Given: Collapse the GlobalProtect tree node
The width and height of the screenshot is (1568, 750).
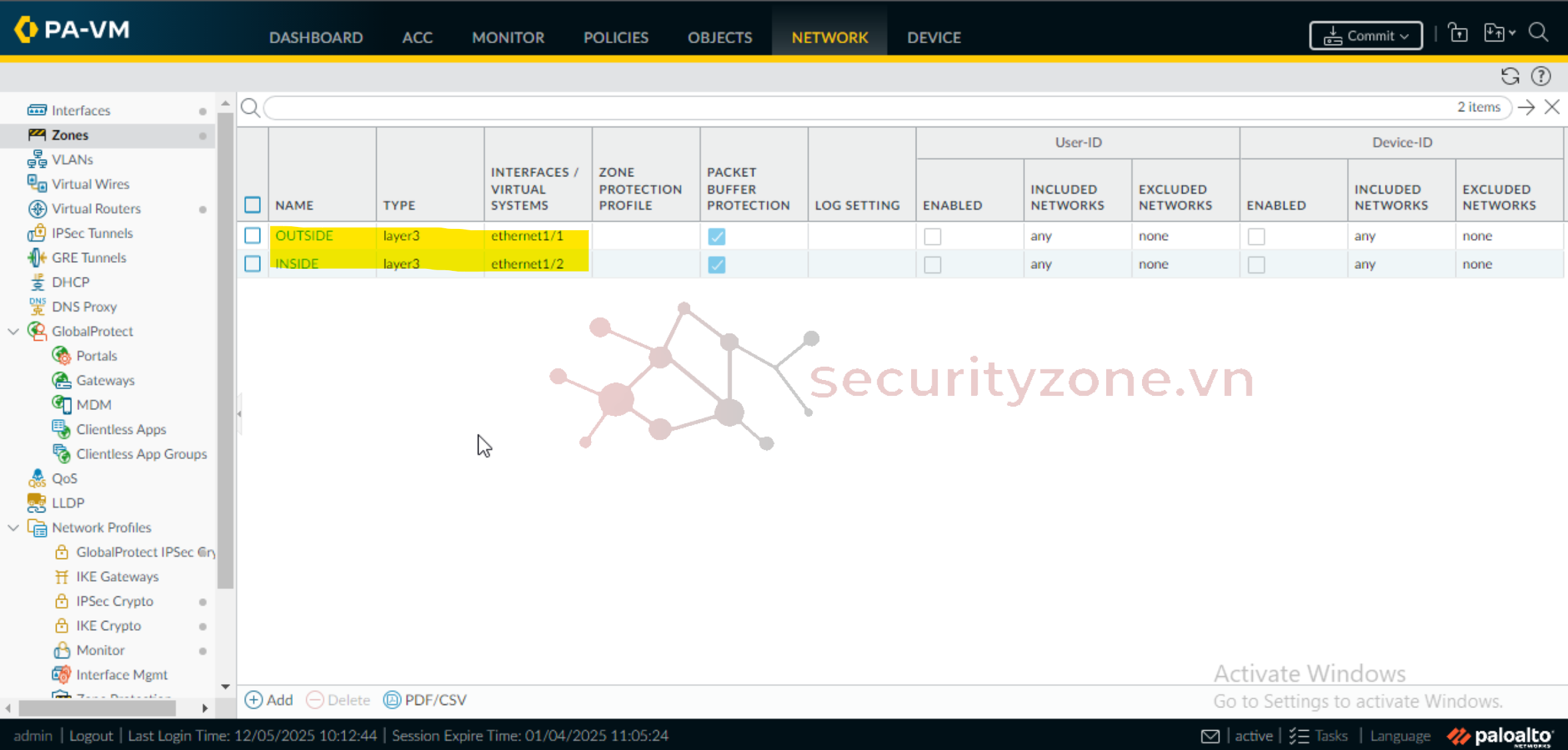Looking at the screenshot, I should tap(13, 331).
